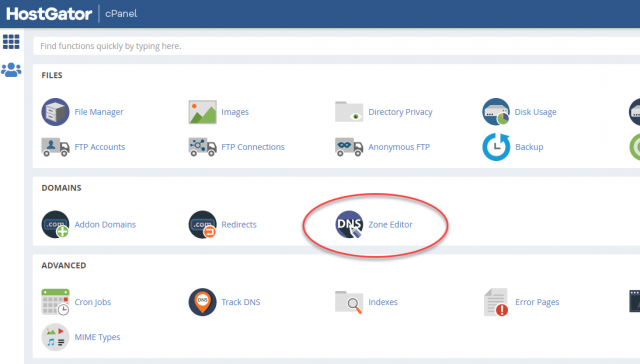
Task: Open the sidebar grid home icon
Action: tap(11, 42)
